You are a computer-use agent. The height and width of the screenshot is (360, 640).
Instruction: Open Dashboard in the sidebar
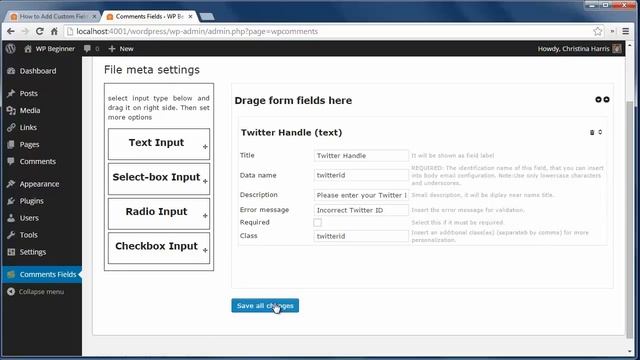[x=38, y=71]
